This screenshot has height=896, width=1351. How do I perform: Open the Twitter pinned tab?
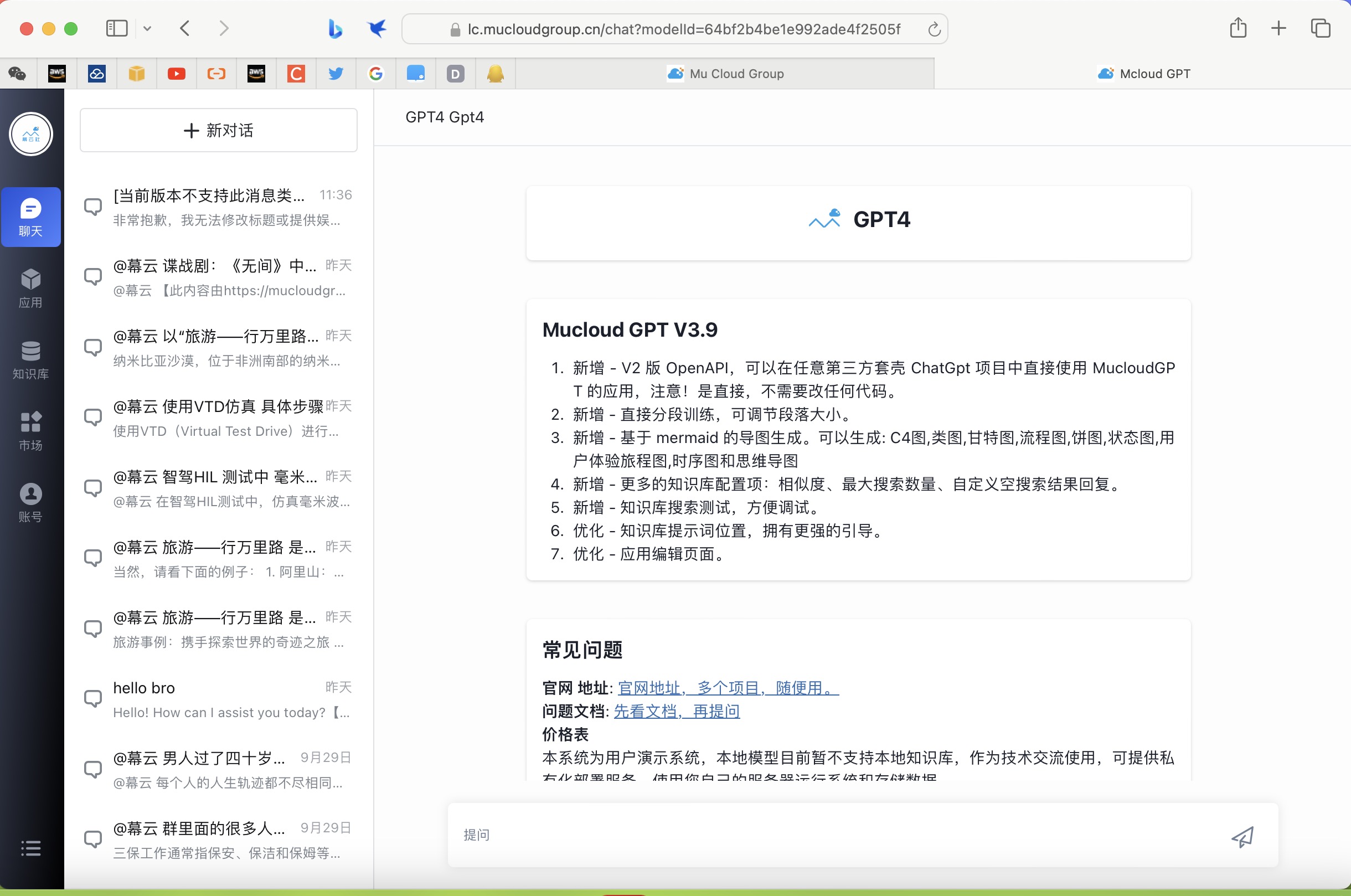pyautogui.click(x=336, y=74)
